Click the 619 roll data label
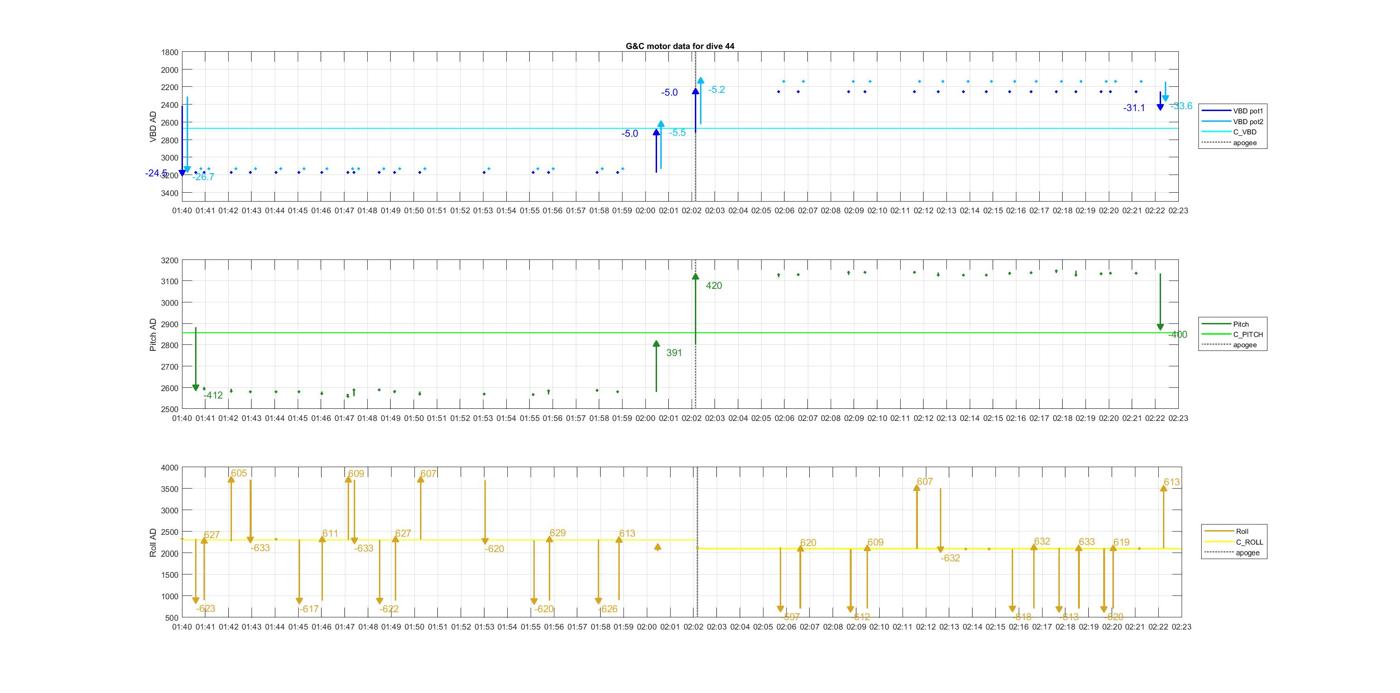The image size is (1400, 693). (x=1121, y=543)
